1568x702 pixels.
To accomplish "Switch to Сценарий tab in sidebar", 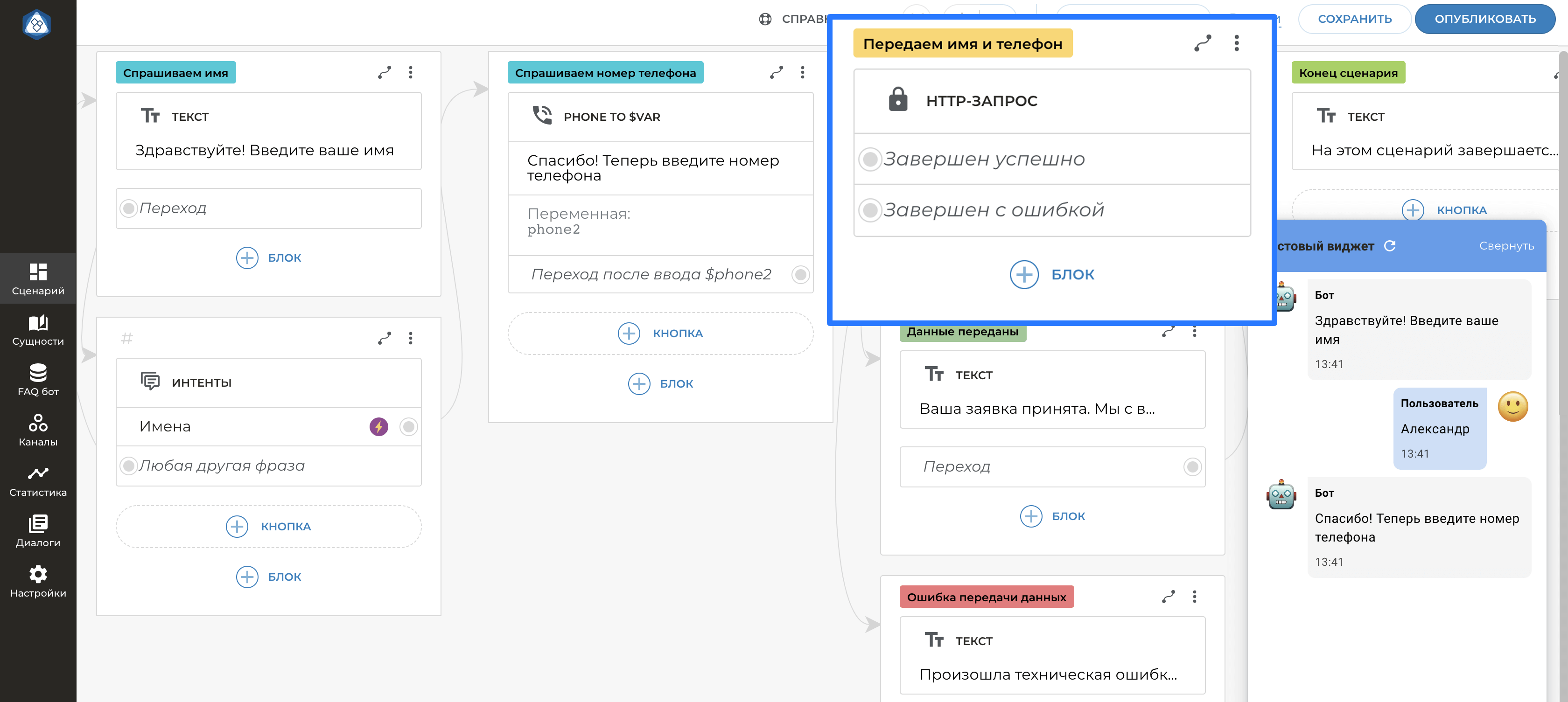I will point(38,279).
